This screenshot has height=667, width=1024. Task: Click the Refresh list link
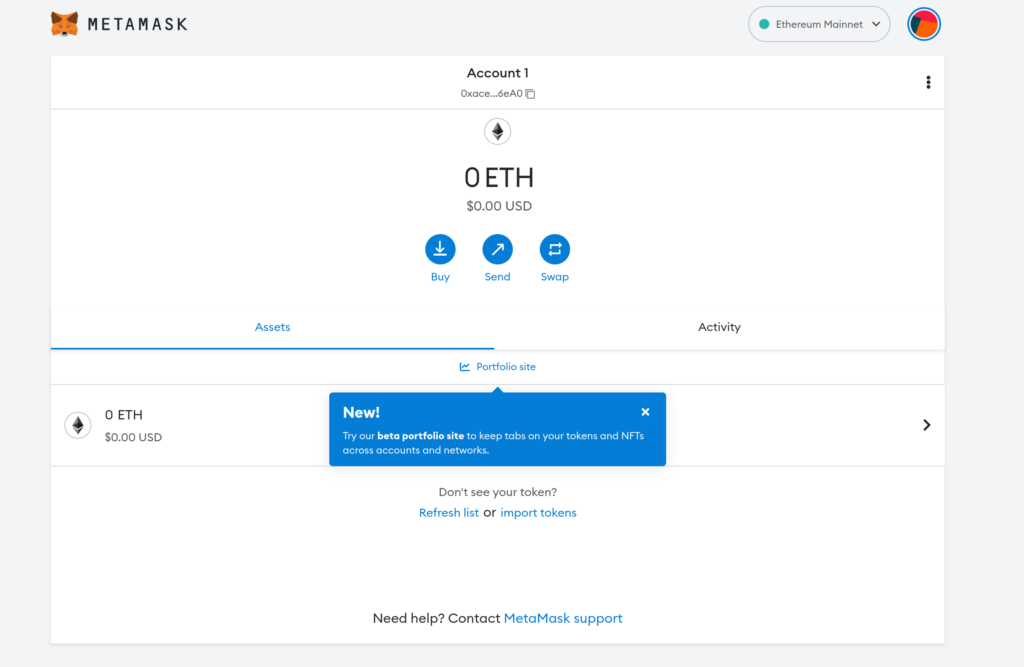449,513
